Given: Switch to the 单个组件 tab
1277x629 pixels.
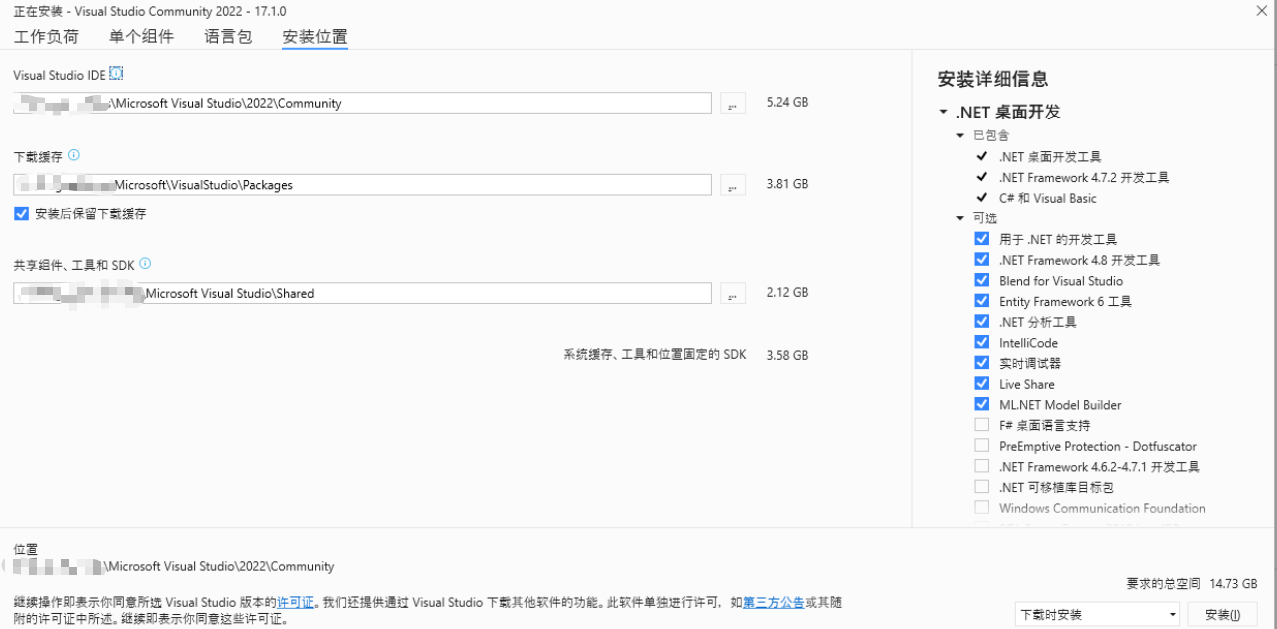Looking at the screenshot, I should click(x=141, y=37).
